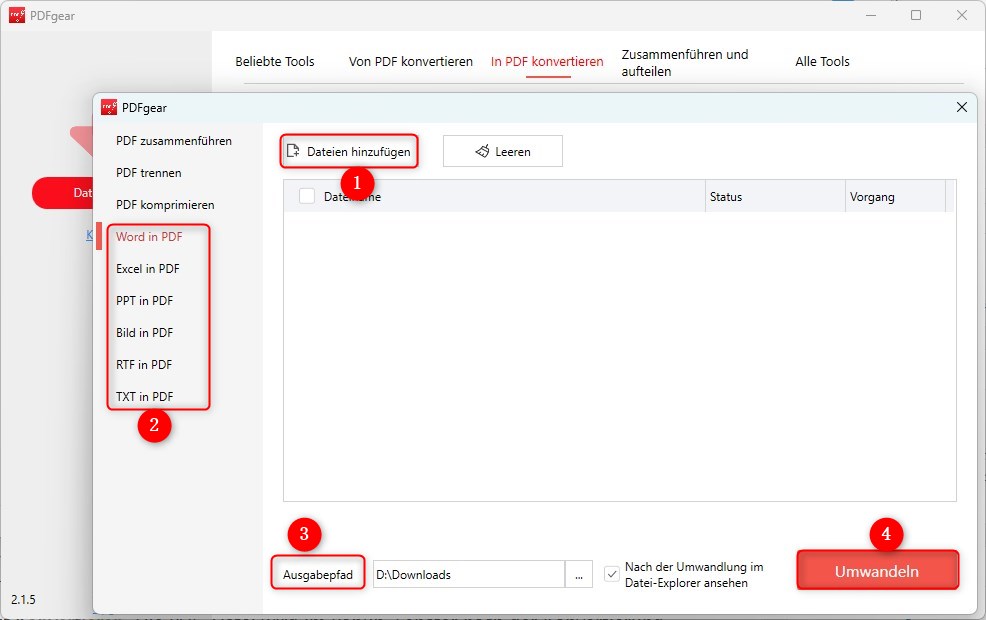Open the PDF zusammenführen tool
The width and height of the screenshot is (986, 620).
(x=175, y=141)
